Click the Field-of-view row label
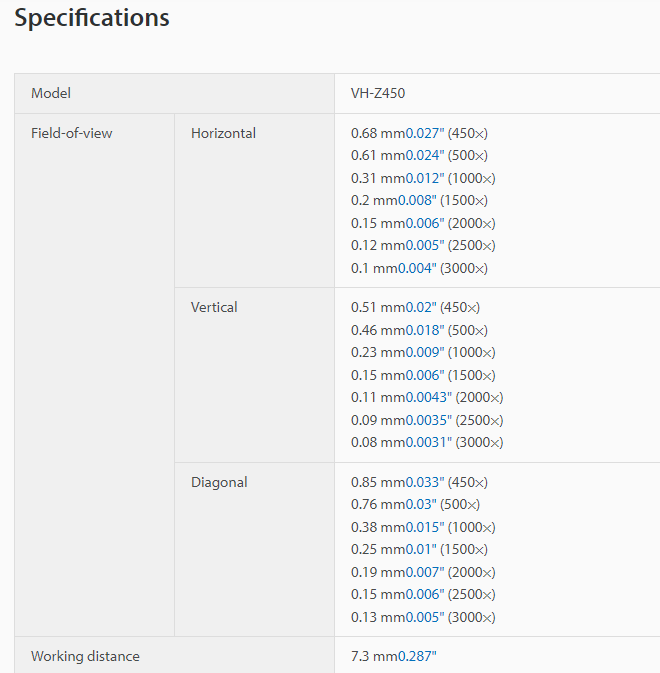This screenshot has height=673, width=660. 72,133
